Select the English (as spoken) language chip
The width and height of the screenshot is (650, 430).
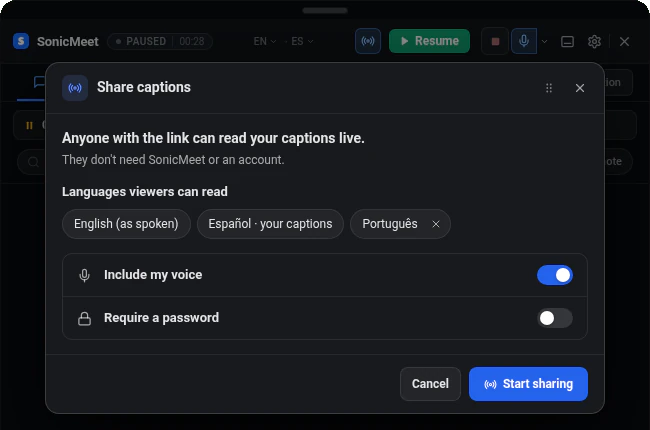126,224
